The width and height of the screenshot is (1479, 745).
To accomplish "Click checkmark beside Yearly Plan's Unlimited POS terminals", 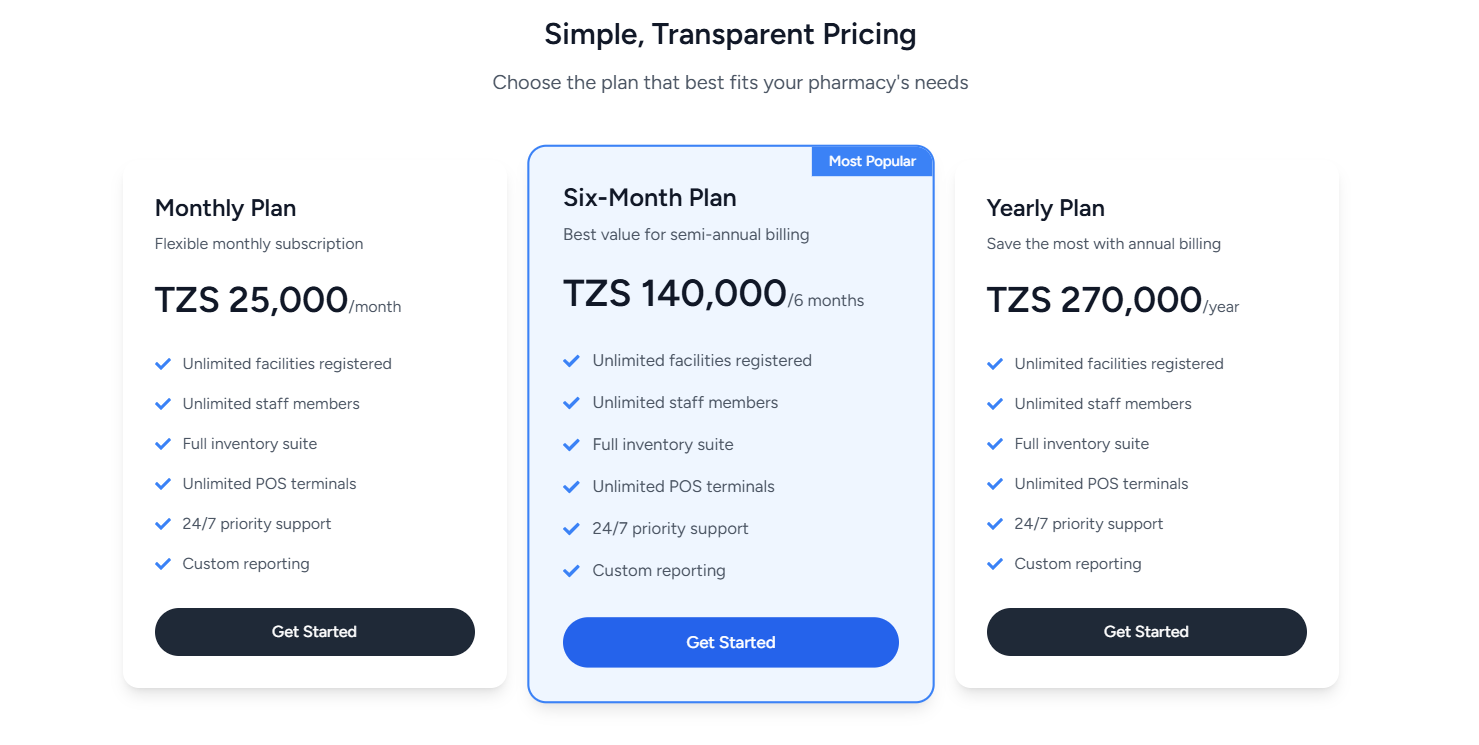I will tap(995, 484).
